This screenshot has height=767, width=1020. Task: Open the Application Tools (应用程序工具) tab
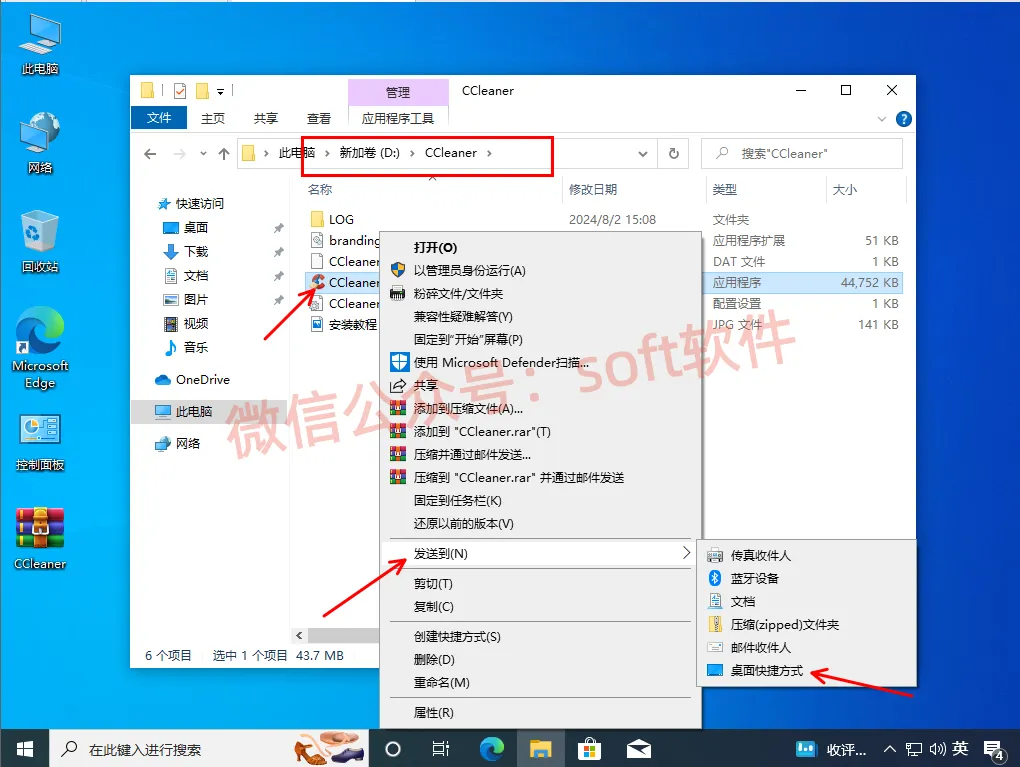pyautogui.click(x=398, y=118)
